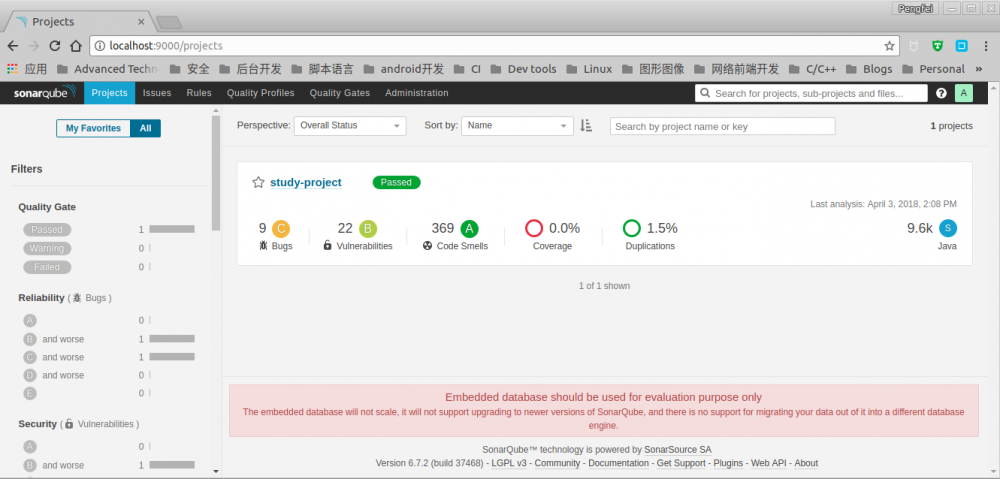
Task: Close the Projects browser tab
Action: pos(141,22)
